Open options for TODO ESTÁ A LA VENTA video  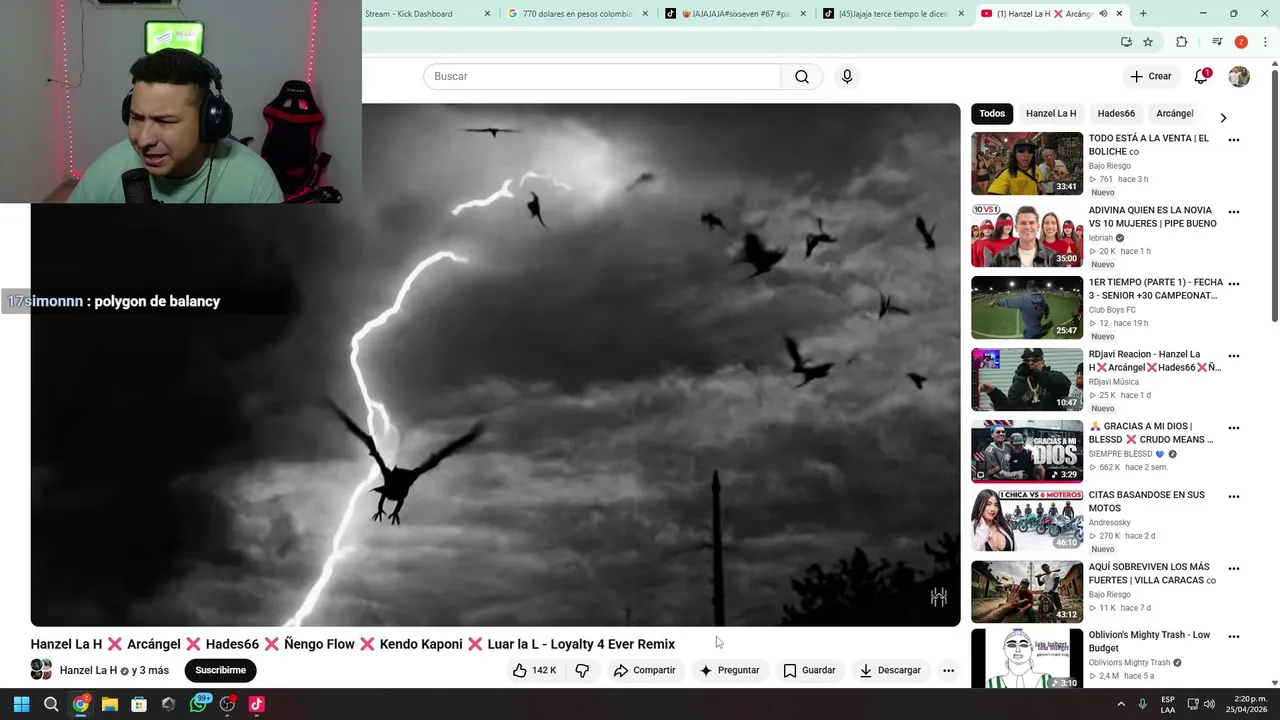pyautogui.click(x=1234, y=140)
